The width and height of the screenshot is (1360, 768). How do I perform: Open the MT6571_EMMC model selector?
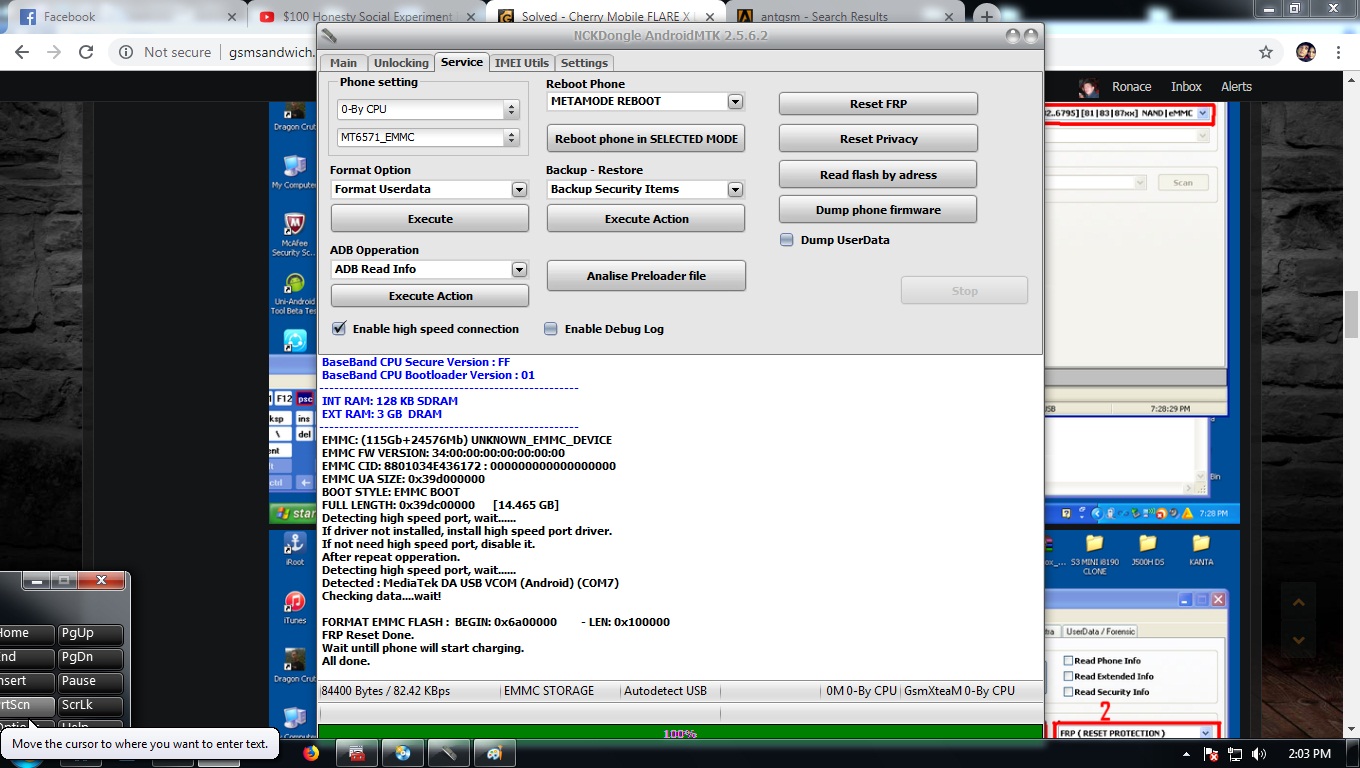click(x=427, y=137)
